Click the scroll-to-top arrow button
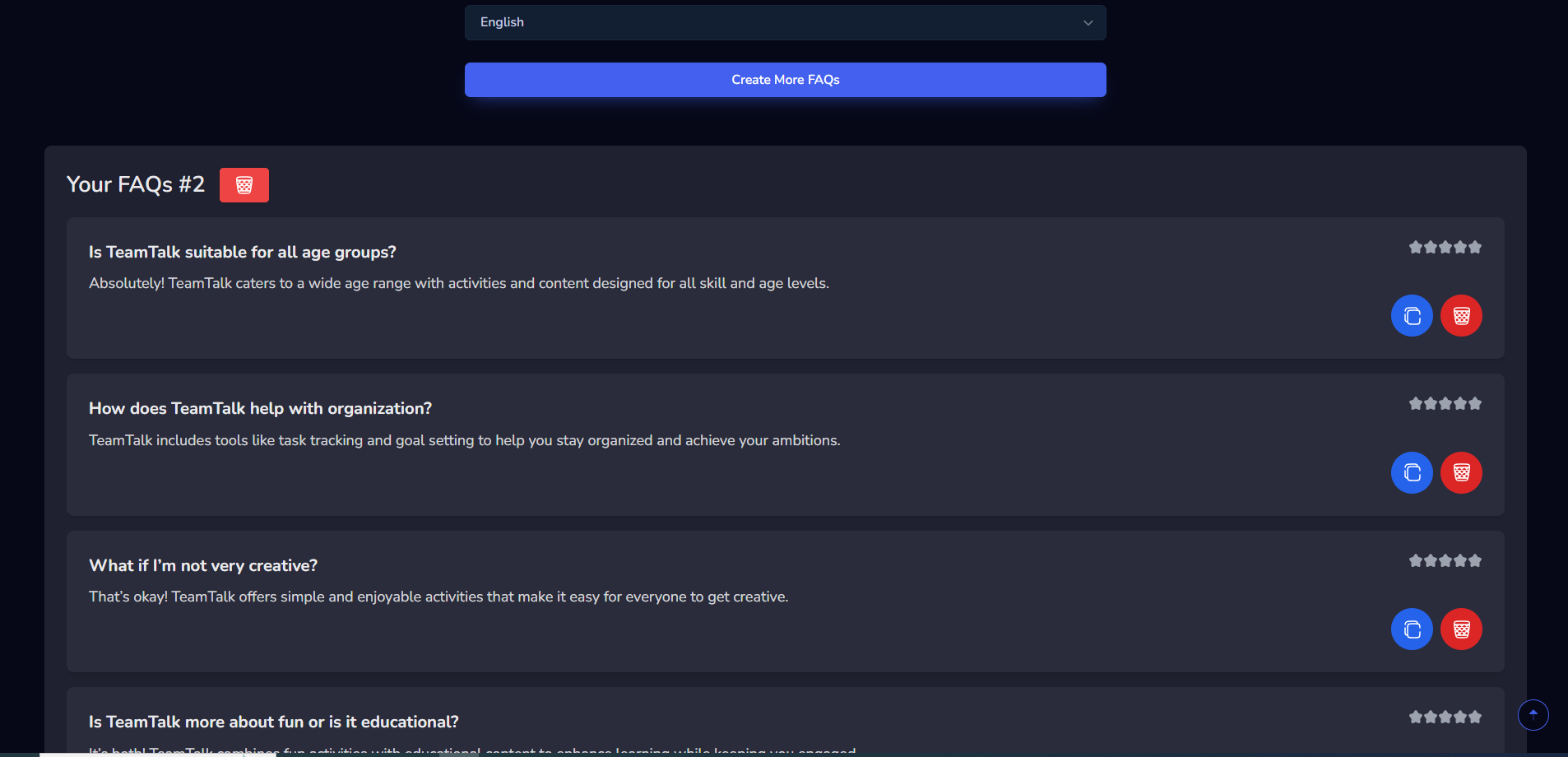The height and width of the screenshot is (757, 1568). [x=1533, y=714]
